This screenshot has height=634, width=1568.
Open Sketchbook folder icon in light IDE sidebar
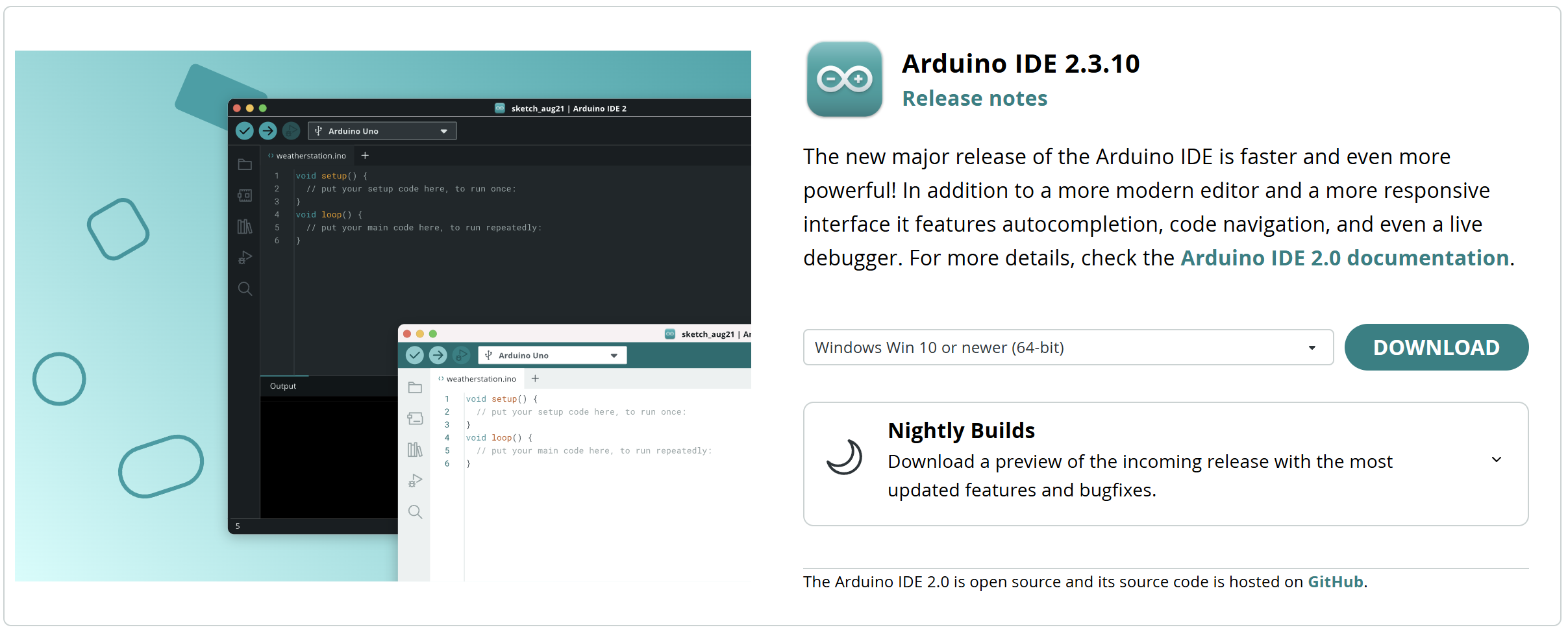click(x=416, y=387)
